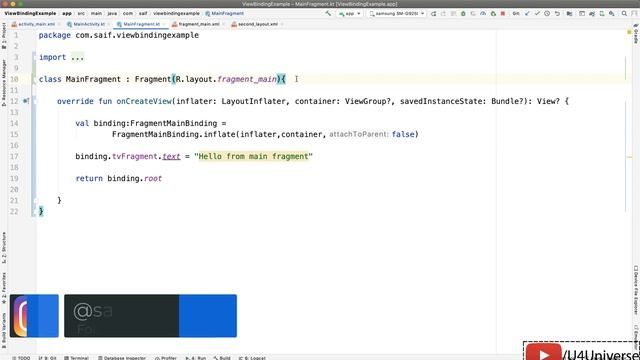Click the 'tvFragment' property on line 17
640x360 pixels.
pos(135,156)
